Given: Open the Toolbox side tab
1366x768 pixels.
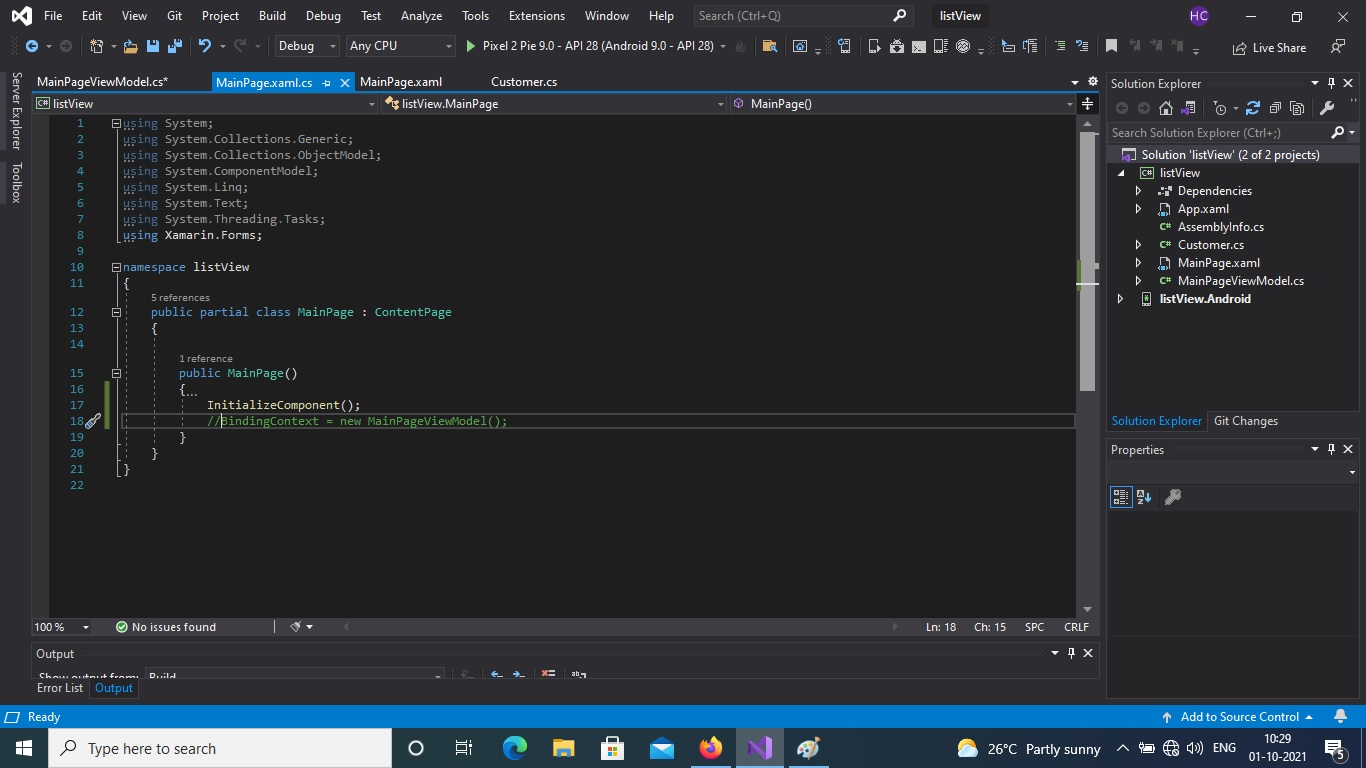Looking at the screenshot, I should [16, 183].
